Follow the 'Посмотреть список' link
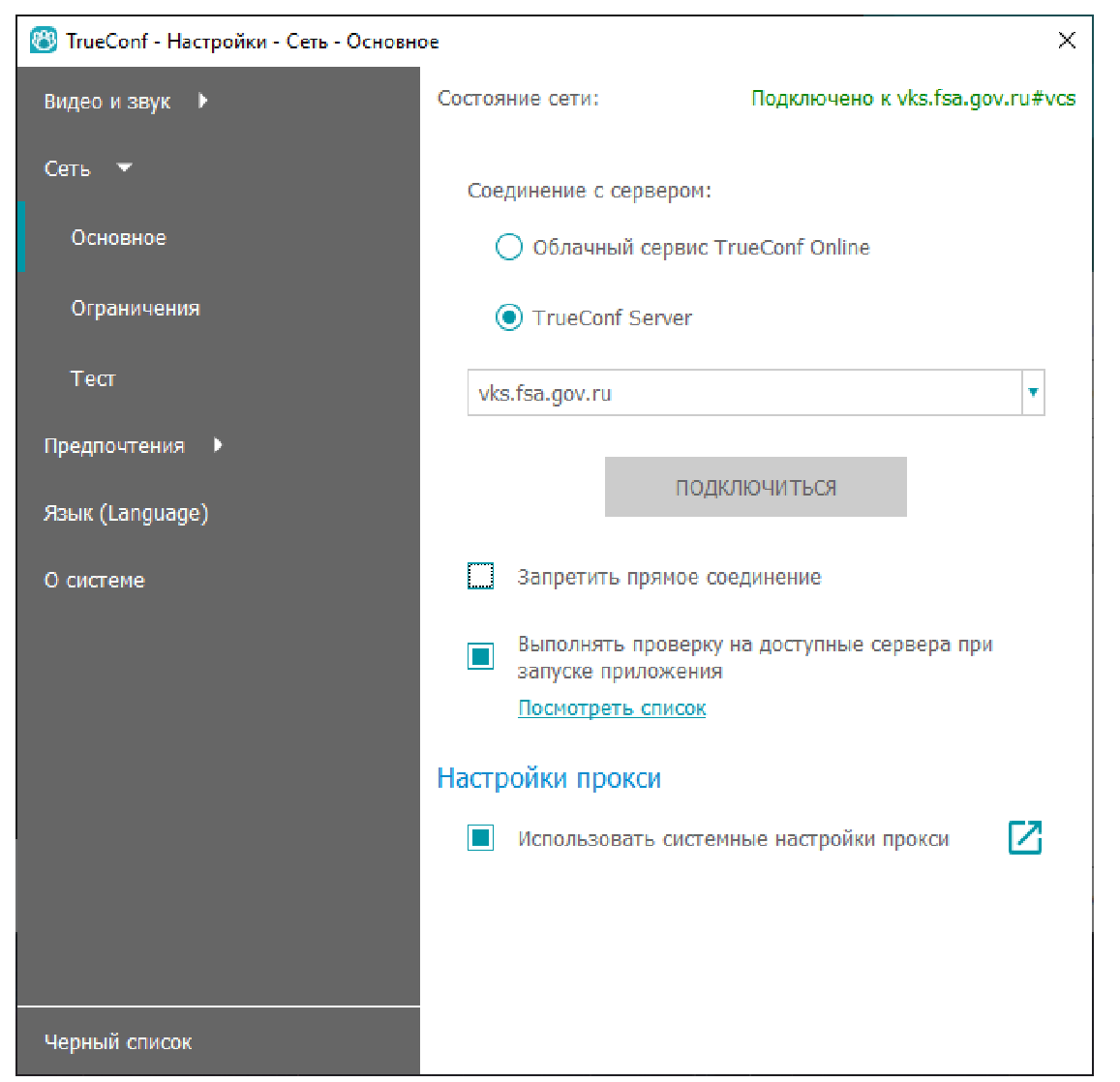Viewport: 1120px width, 1082px height. click(x=612, y=708)
